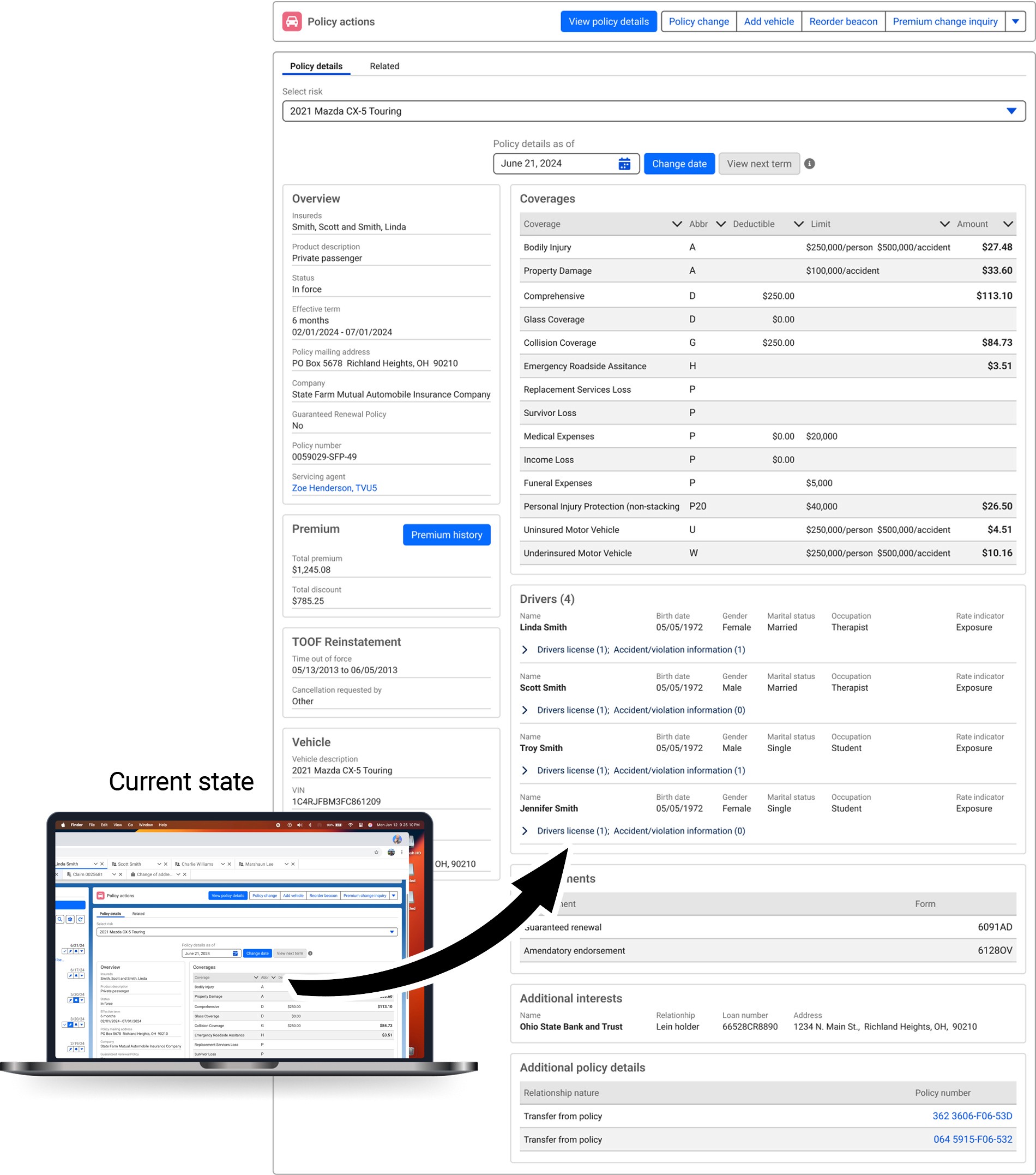Close the Scott Smith tab in the laptop

pos(165,864)
